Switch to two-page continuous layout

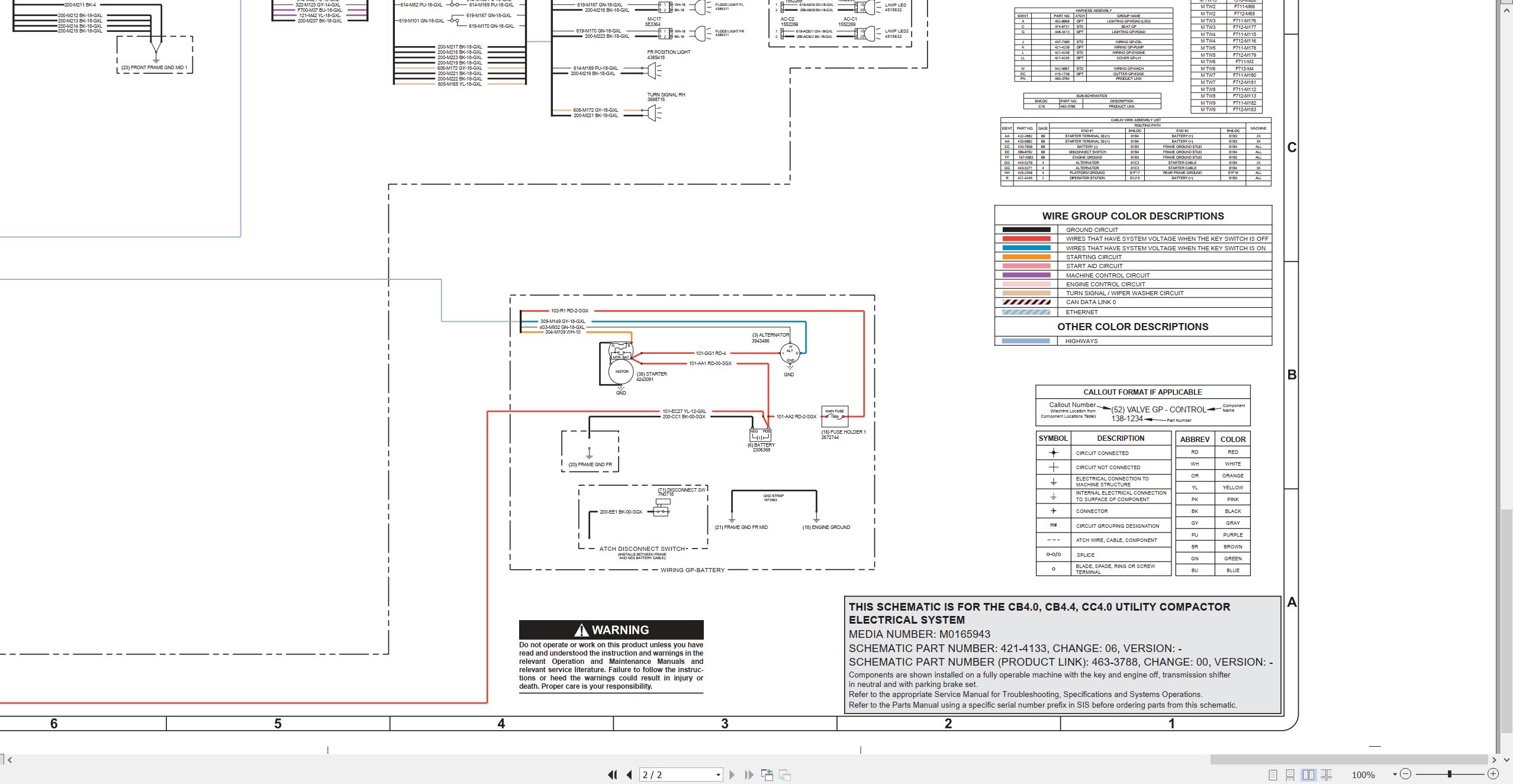(1327, 775)
